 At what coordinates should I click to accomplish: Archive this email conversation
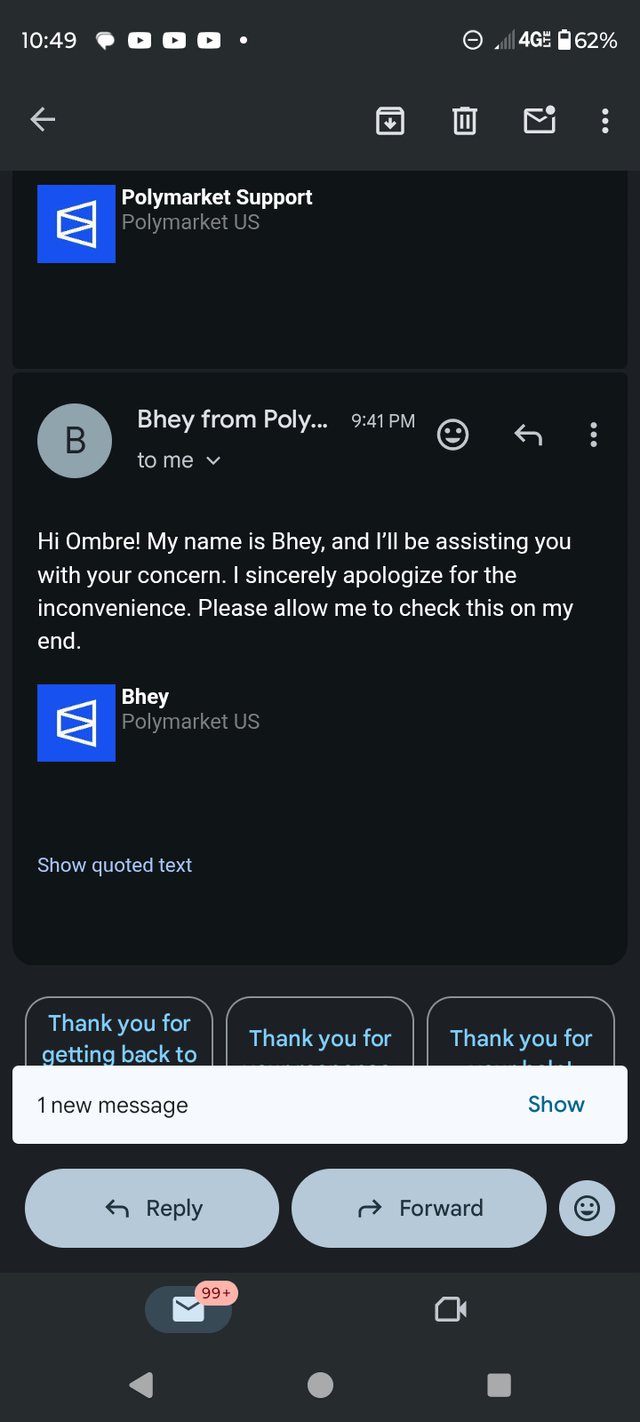[x=390, y=121]
